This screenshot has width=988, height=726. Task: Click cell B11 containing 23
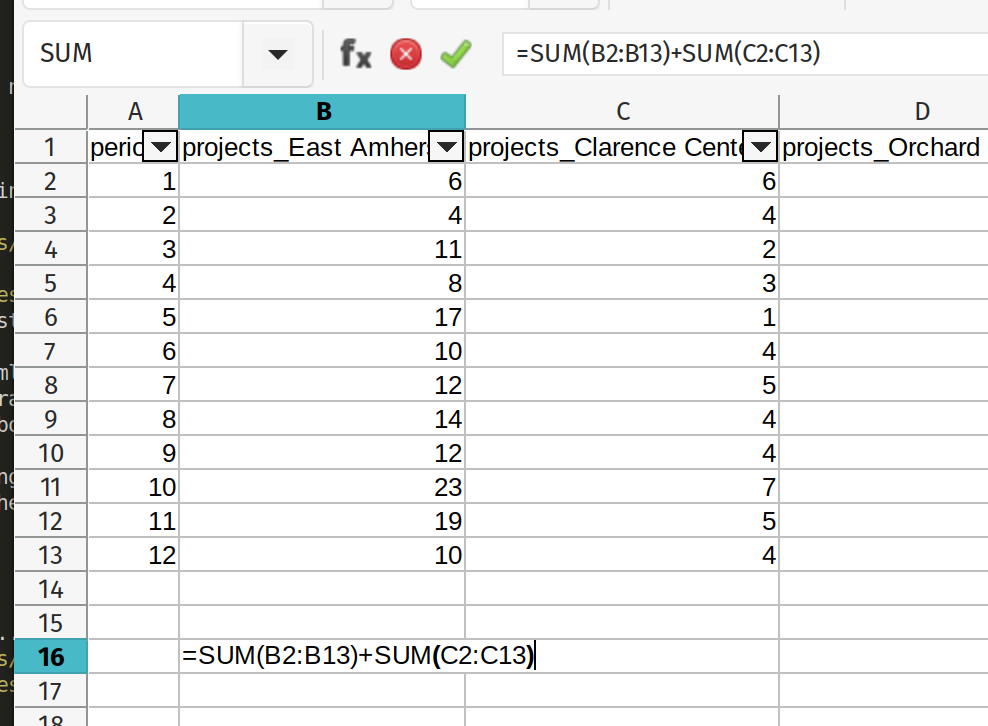tap(322, 488)
